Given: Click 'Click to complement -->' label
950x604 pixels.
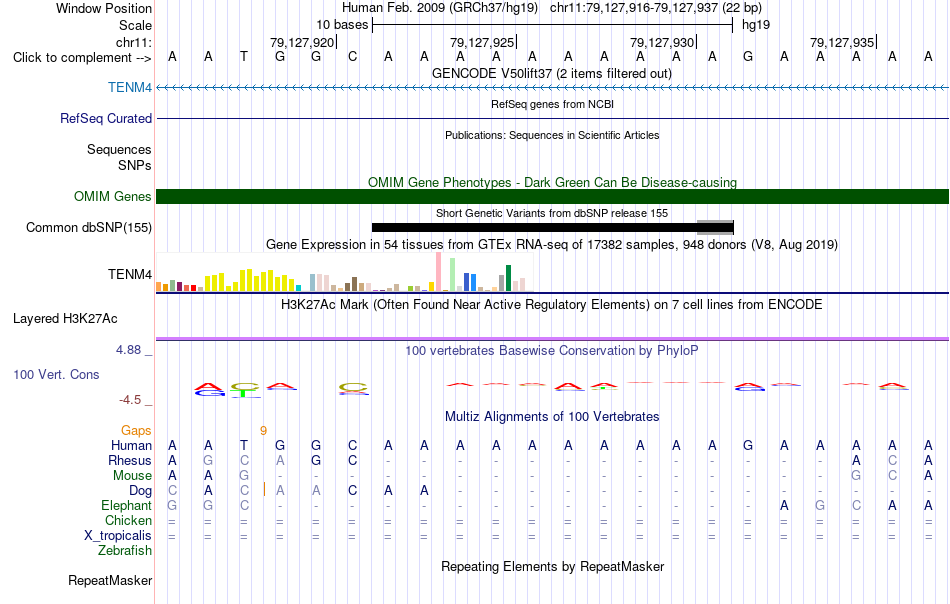Looking at the screenshot, I should tap(82, 58).
